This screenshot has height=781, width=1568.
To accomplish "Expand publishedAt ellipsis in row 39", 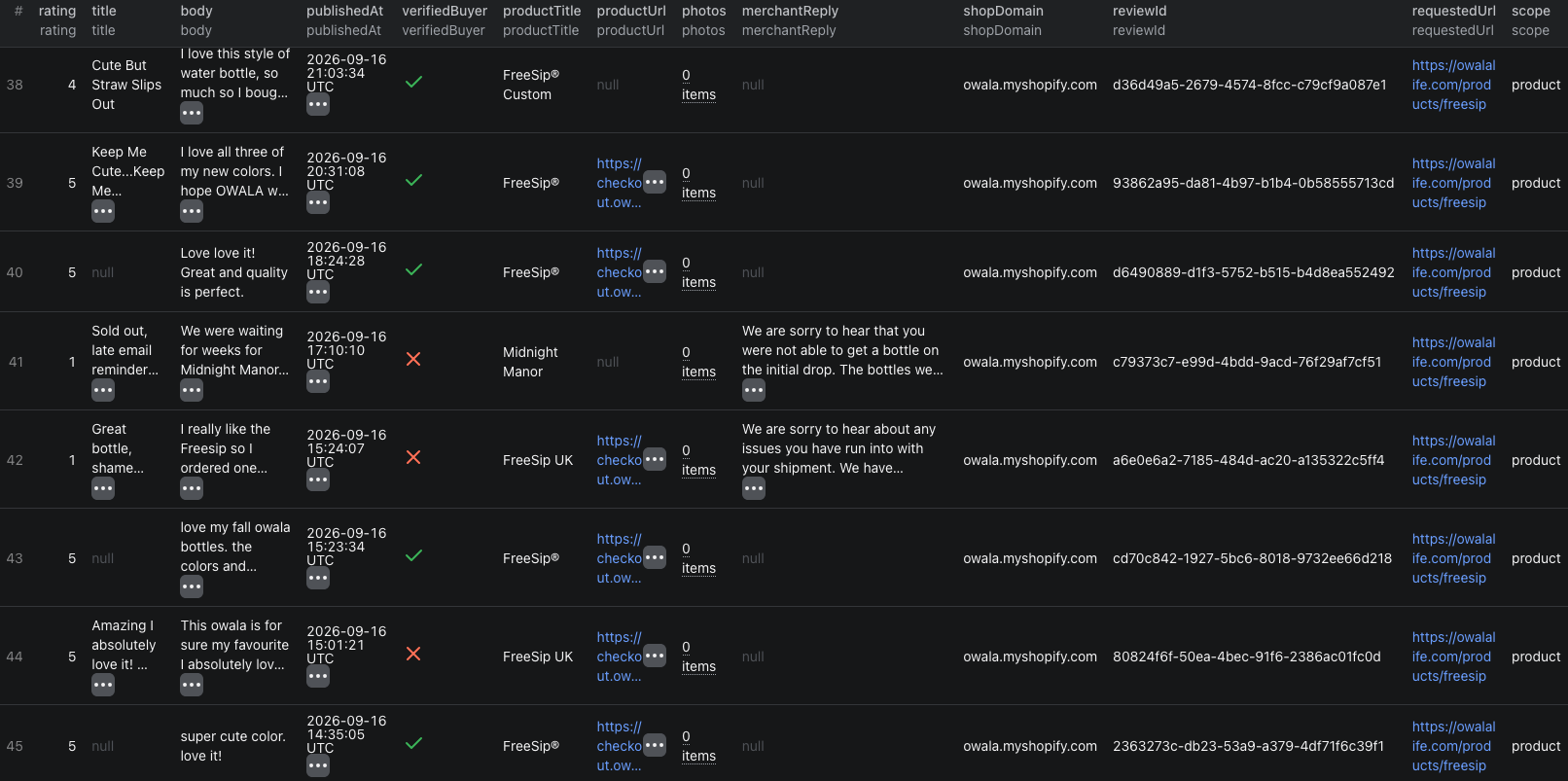I will [x=318, y=202].
